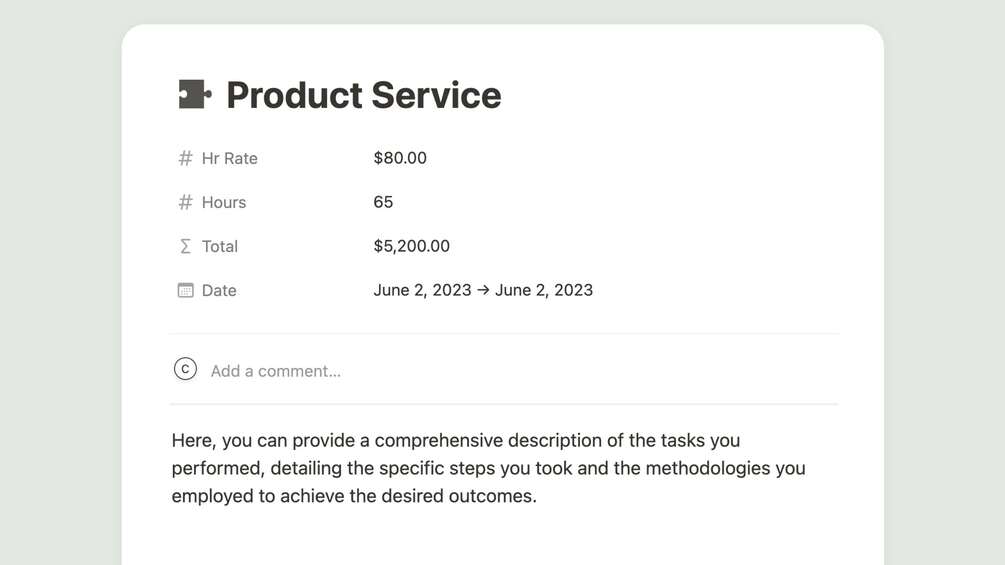Click the circular C user avatar
This screenshot has width=1005, height=565.
[185, 370]
